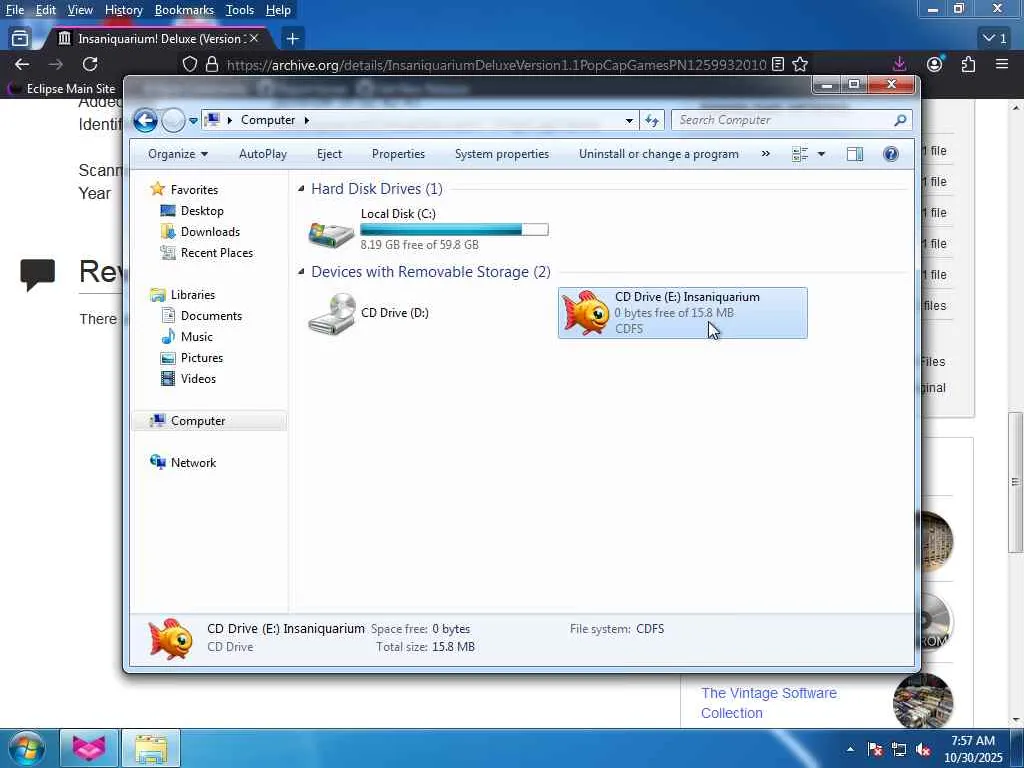Screen dimensions: 1024x768
Task: Toggle reader view icon in URL bar
Action: 778,64
